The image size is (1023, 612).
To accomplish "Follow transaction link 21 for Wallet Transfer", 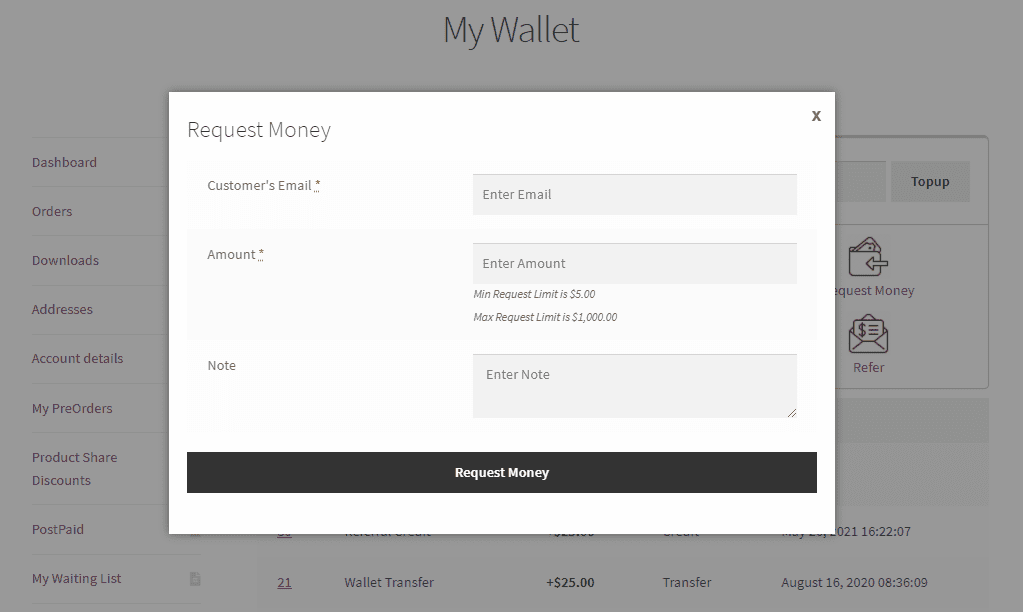I will [284, 582].
